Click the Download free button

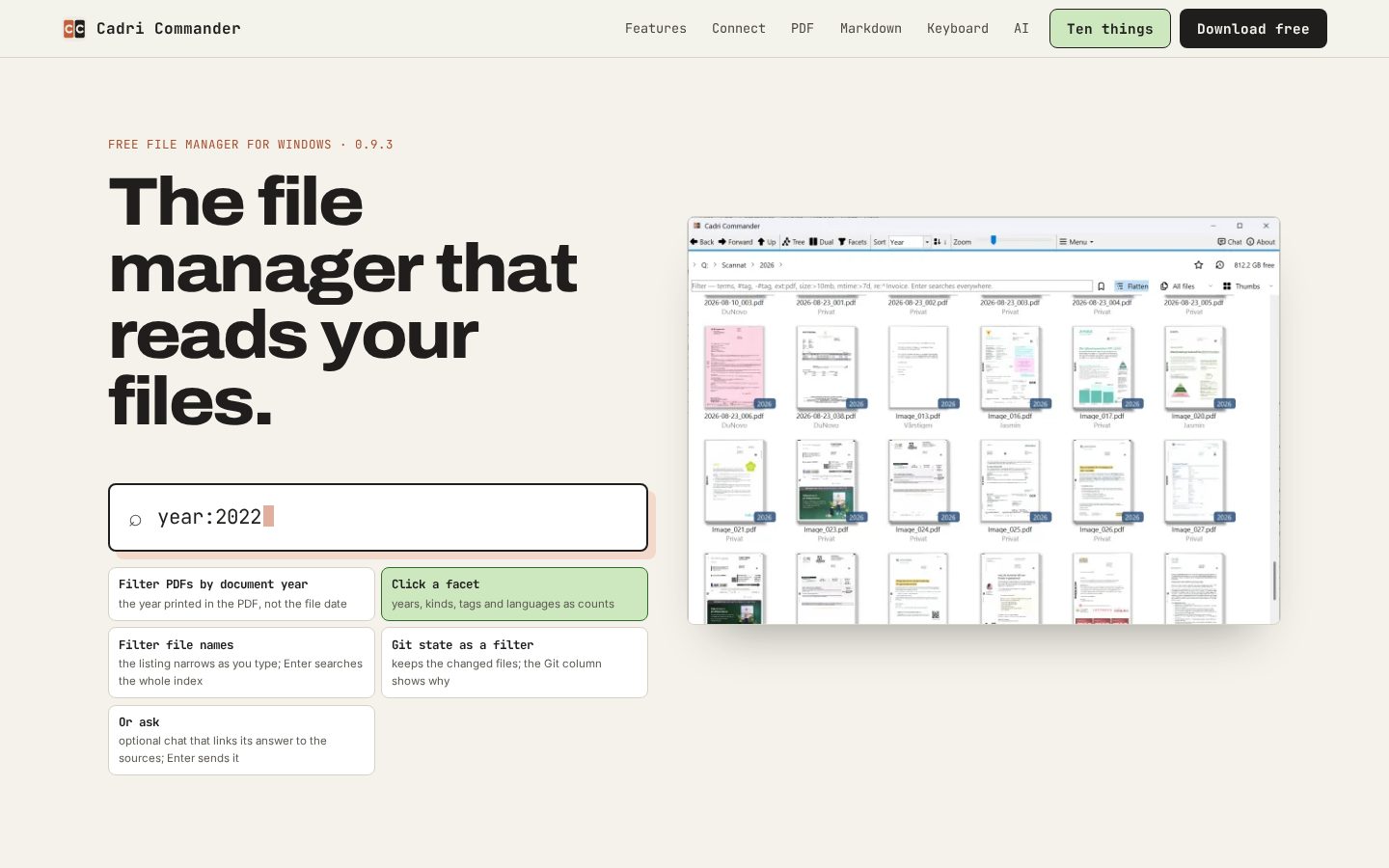click(x=1253, y=29)
